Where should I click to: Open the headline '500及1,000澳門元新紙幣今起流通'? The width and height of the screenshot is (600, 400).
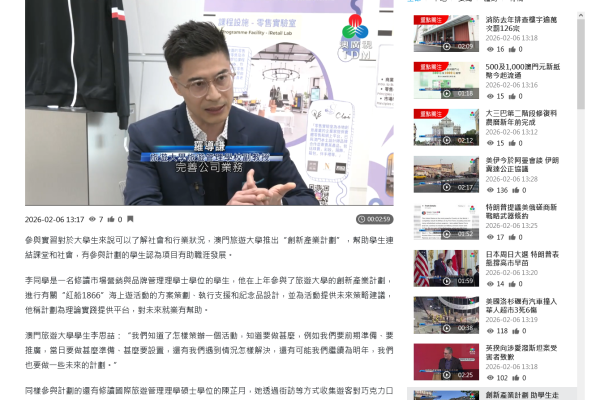pyautogui.click(x=522, y=71)
